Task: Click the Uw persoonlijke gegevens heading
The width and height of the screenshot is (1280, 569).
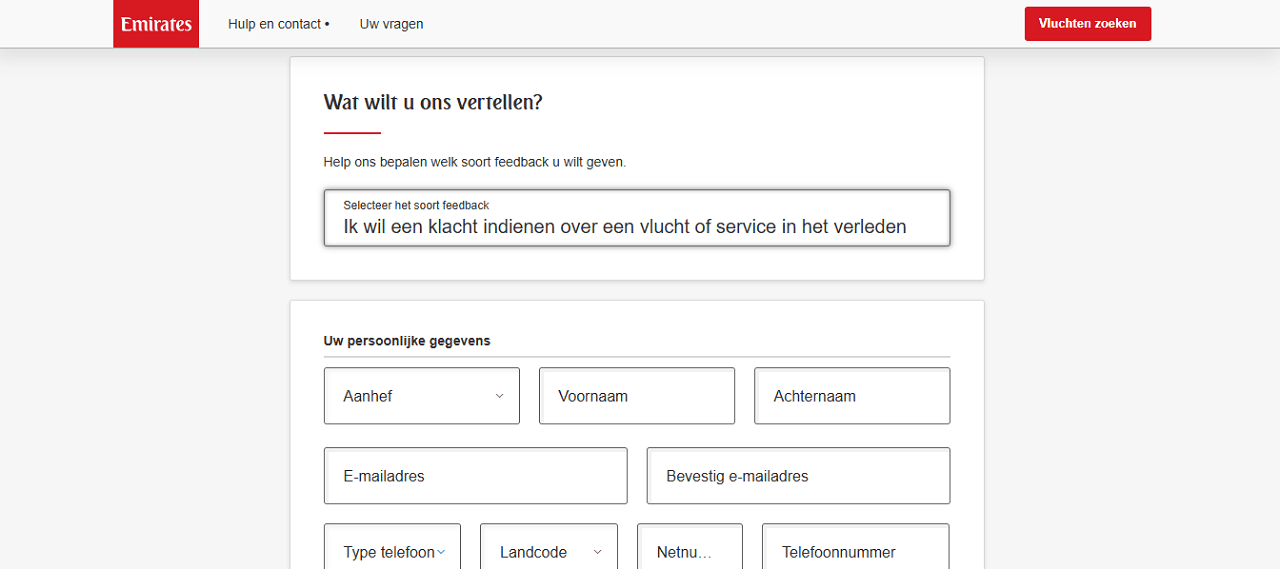Action: tap(407, 341)
